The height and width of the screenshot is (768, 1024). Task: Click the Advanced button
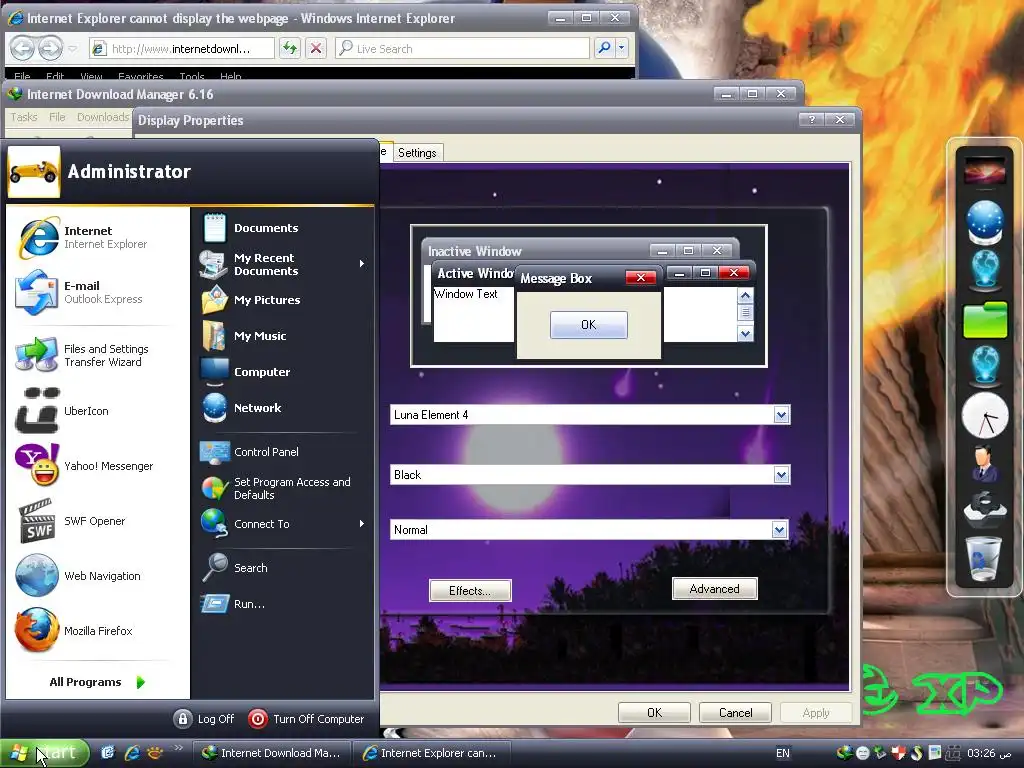pos(714,588)
